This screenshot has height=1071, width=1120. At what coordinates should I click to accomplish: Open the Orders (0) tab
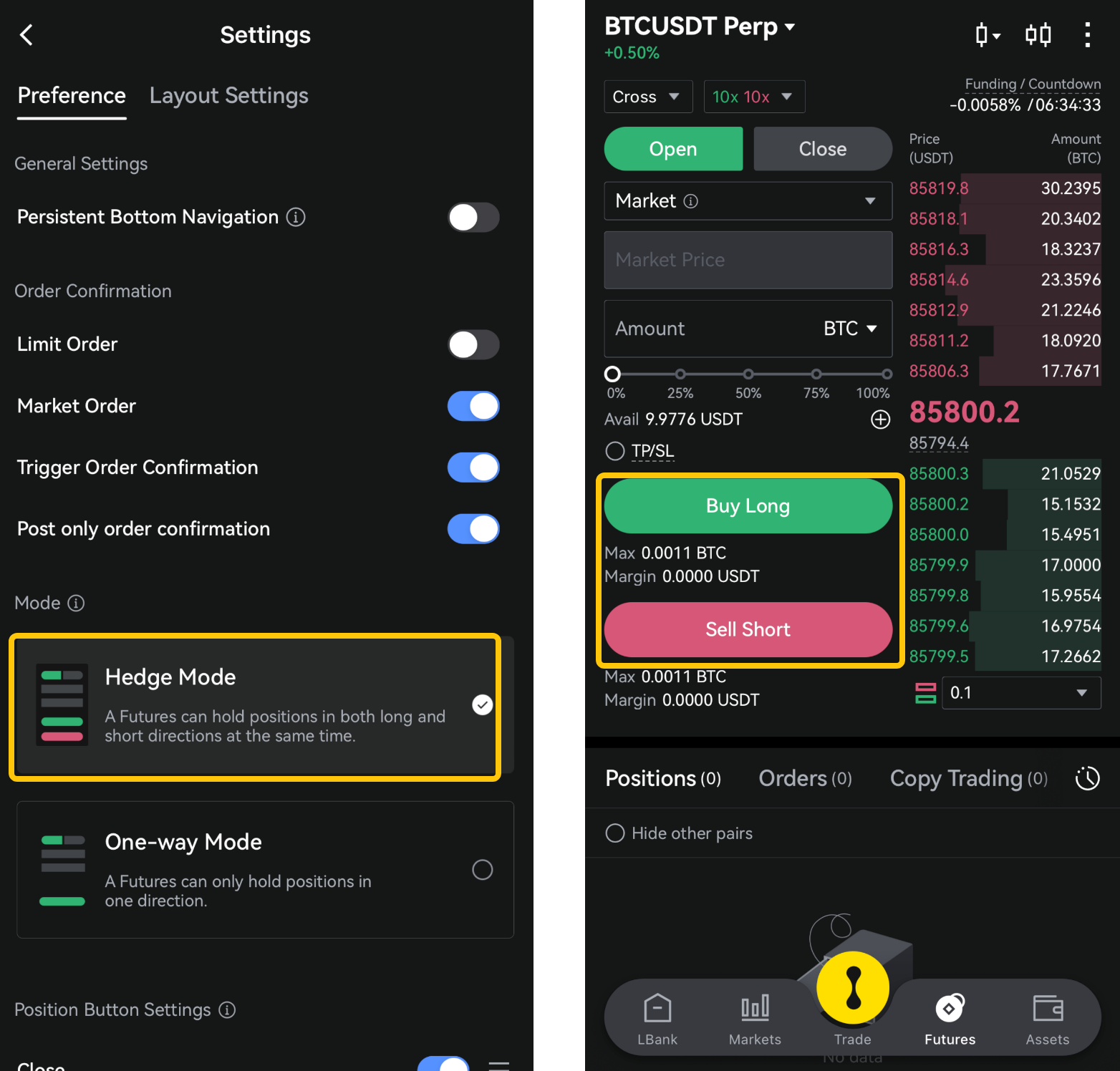[806, 778]
